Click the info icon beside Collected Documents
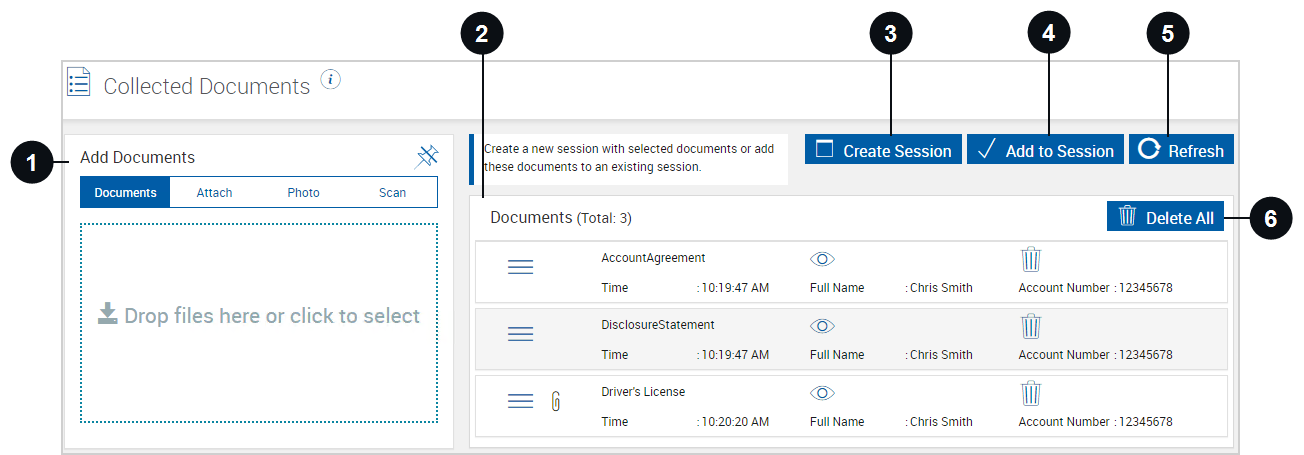Screen dimensions: 1304x455 331,80
